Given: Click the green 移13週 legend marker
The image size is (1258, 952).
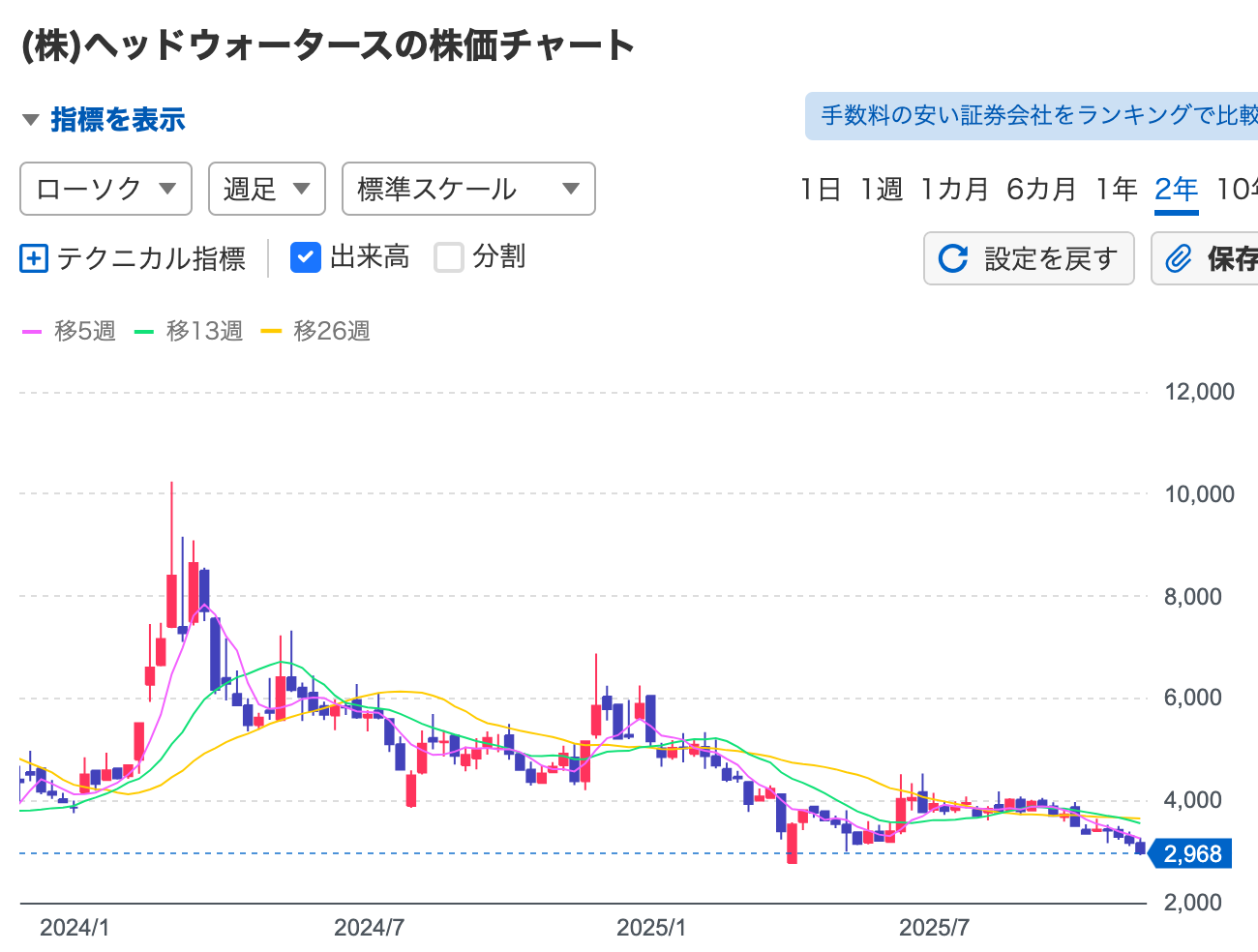Looking at the screenshot, I should tap(144, 332).
